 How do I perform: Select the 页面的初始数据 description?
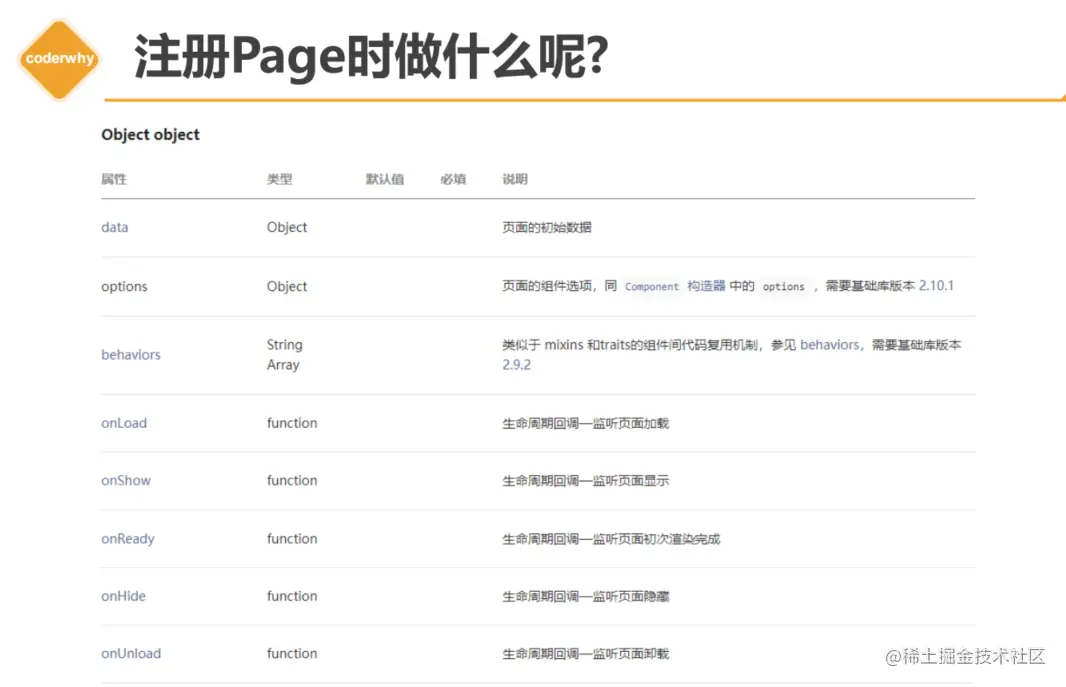click(x=547, y=228)
